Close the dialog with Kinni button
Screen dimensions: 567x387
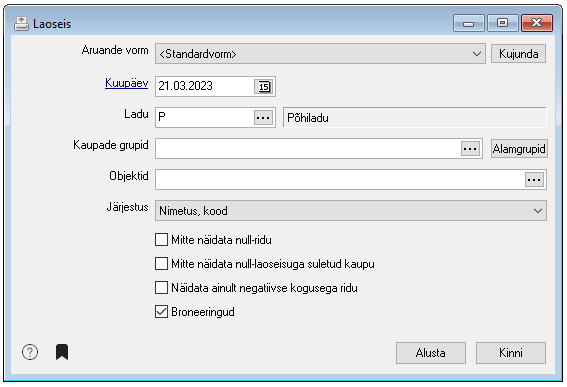pyautogui.click(x=511, y=353)
